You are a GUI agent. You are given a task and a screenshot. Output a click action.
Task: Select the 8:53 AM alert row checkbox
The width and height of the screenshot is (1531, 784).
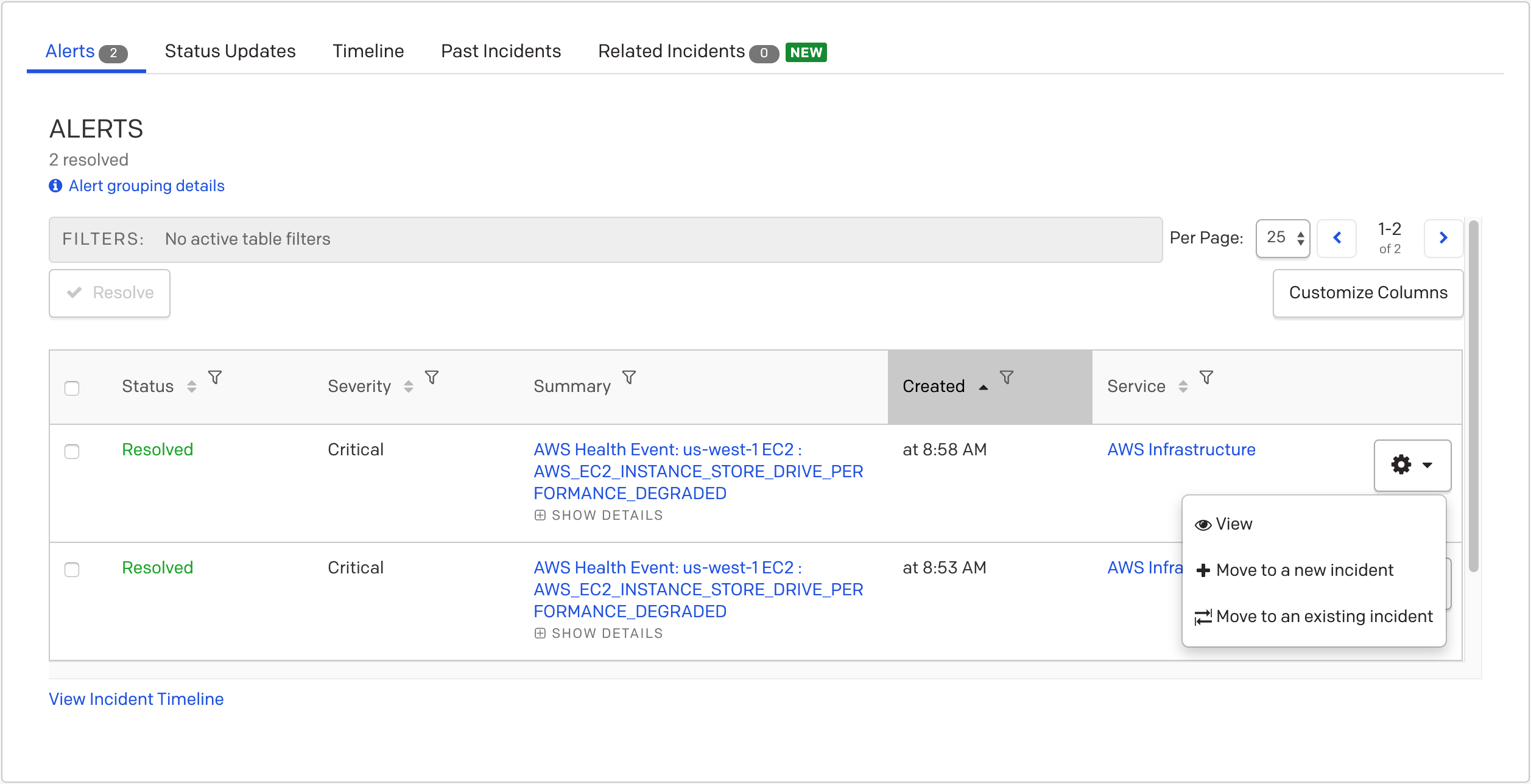pyautogui.click(x=72, y=569)
